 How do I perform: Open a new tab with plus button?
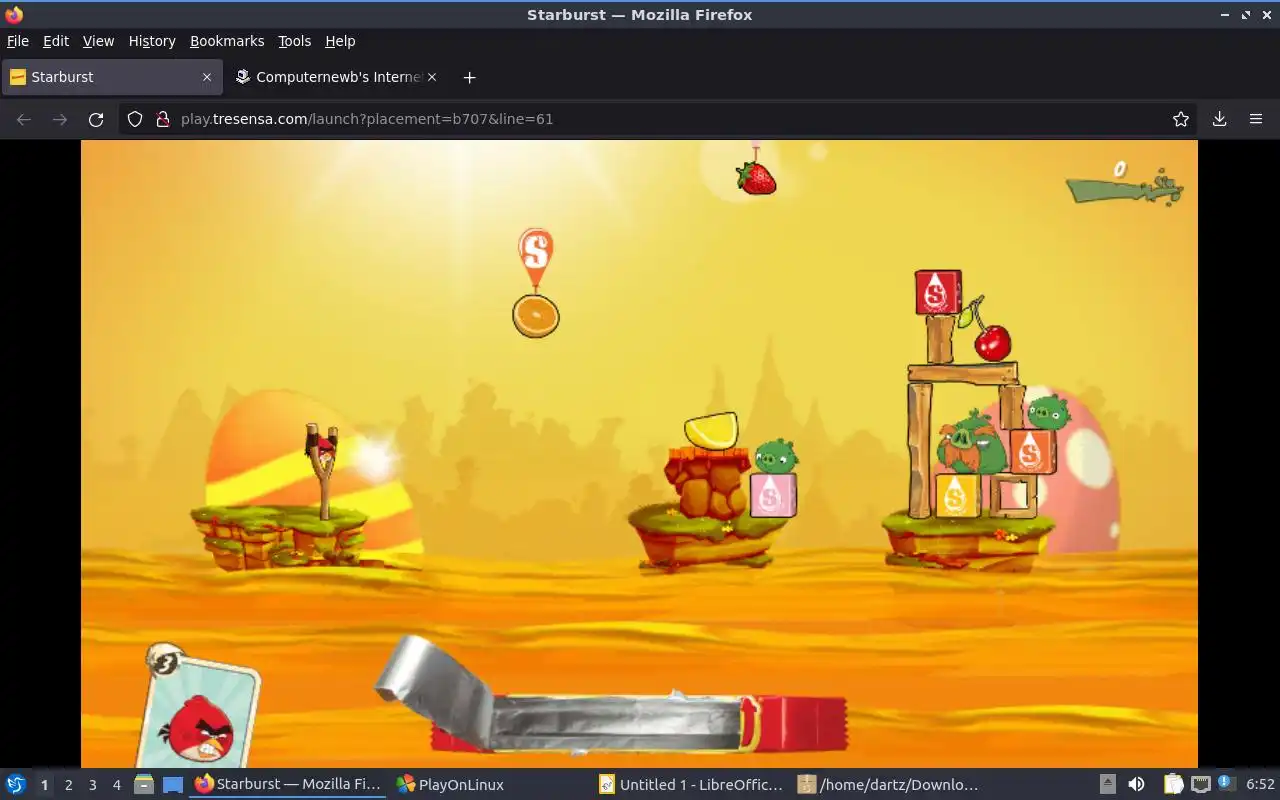469,77
